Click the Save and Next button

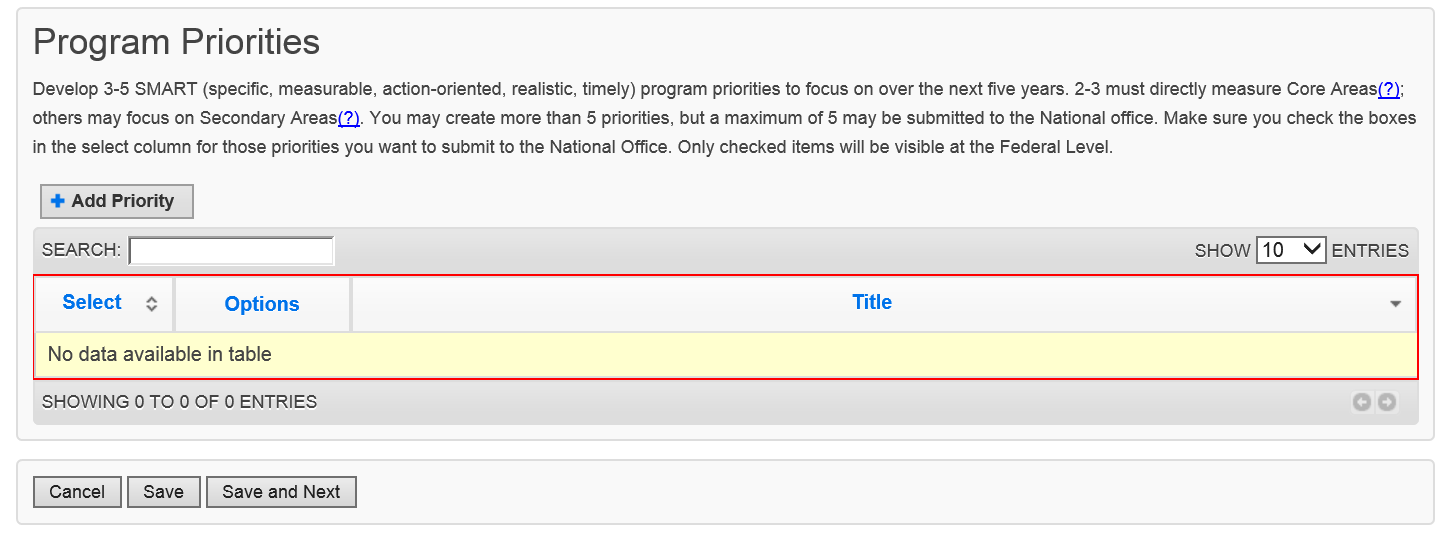point(281,492)
